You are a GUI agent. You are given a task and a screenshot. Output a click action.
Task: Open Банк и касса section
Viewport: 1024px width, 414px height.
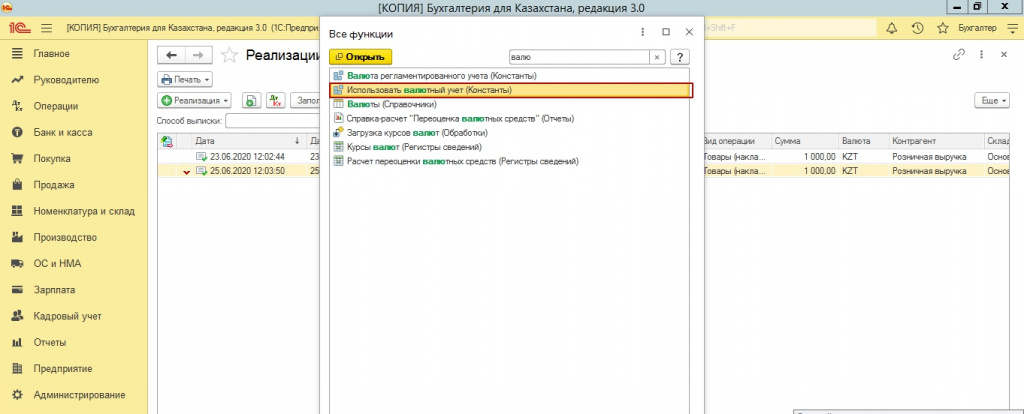(63, 132)
